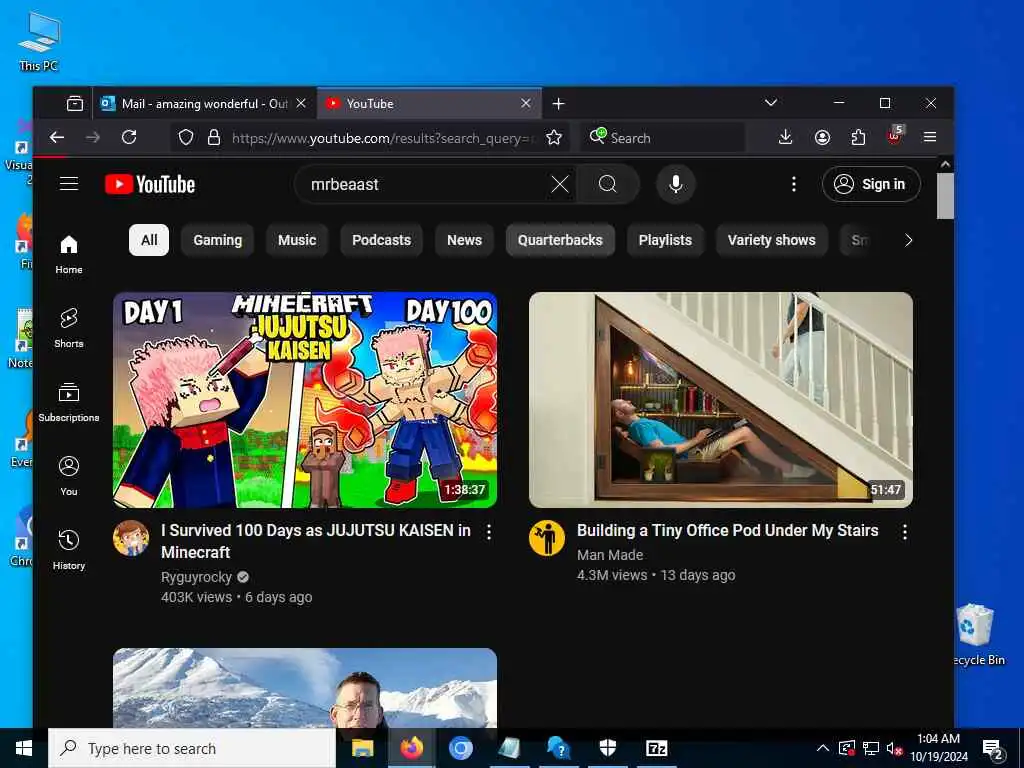
Task: Click Firefox toolbar Search field
Action: [663, 137]
